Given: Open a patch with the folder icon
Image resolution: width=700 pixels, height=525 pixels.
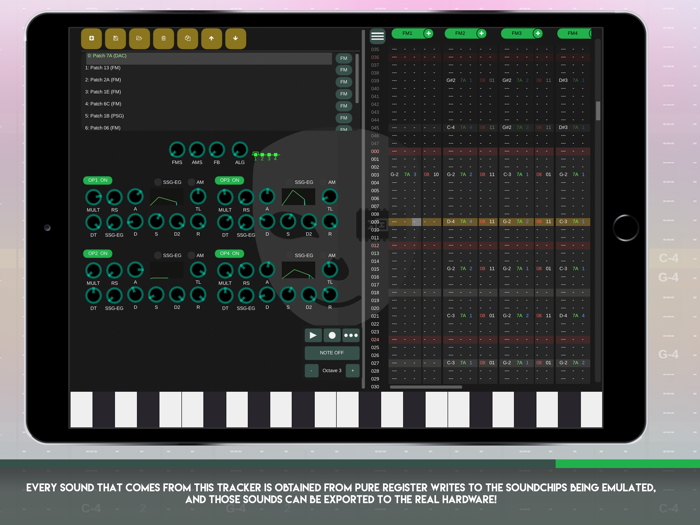Looking at the screenshot, I should click(x=139, y=38).
